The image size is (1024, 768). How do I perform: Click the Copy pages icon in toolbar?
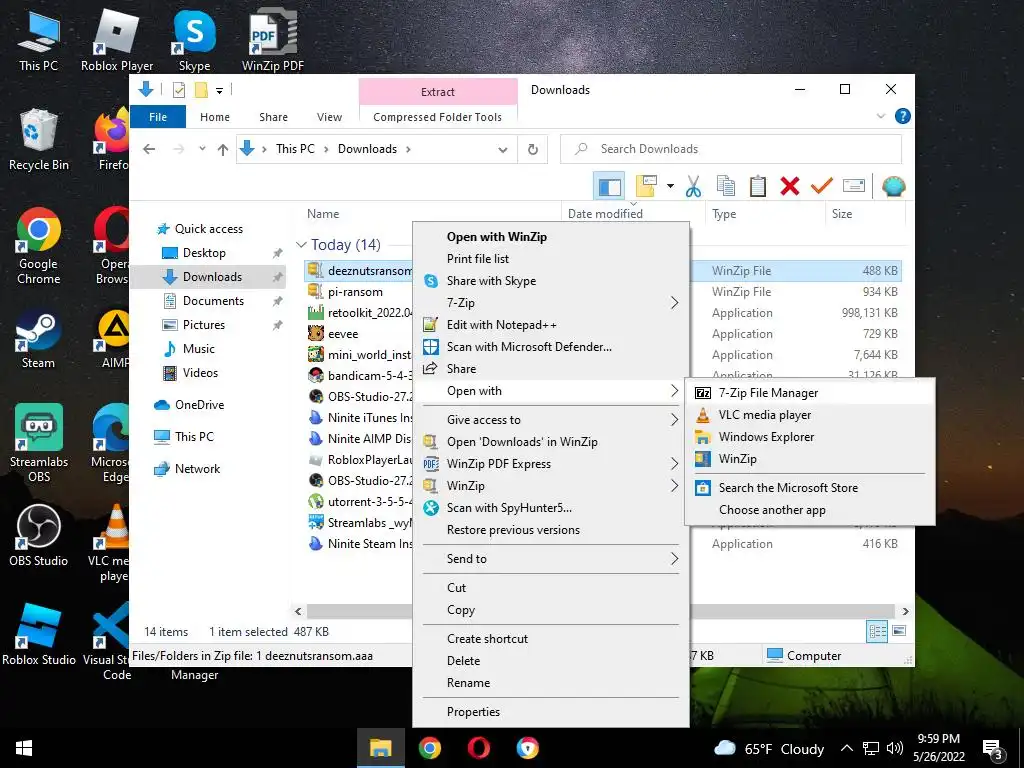[x=726, y=187]
